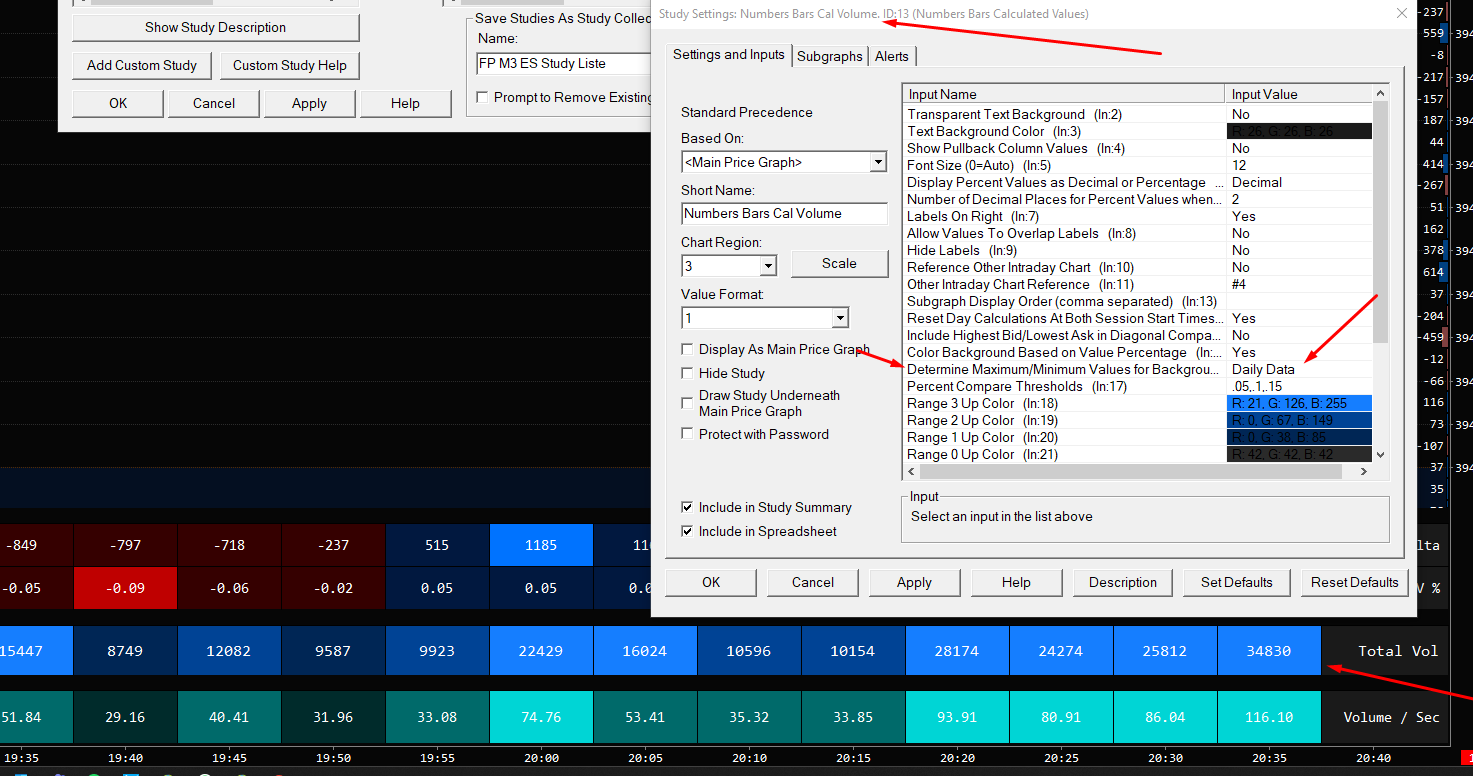Click Show Study Description button
Image resolution: width=1473 pixels, height=776 pixels.
pyautogui.click(x=215, y=27)
